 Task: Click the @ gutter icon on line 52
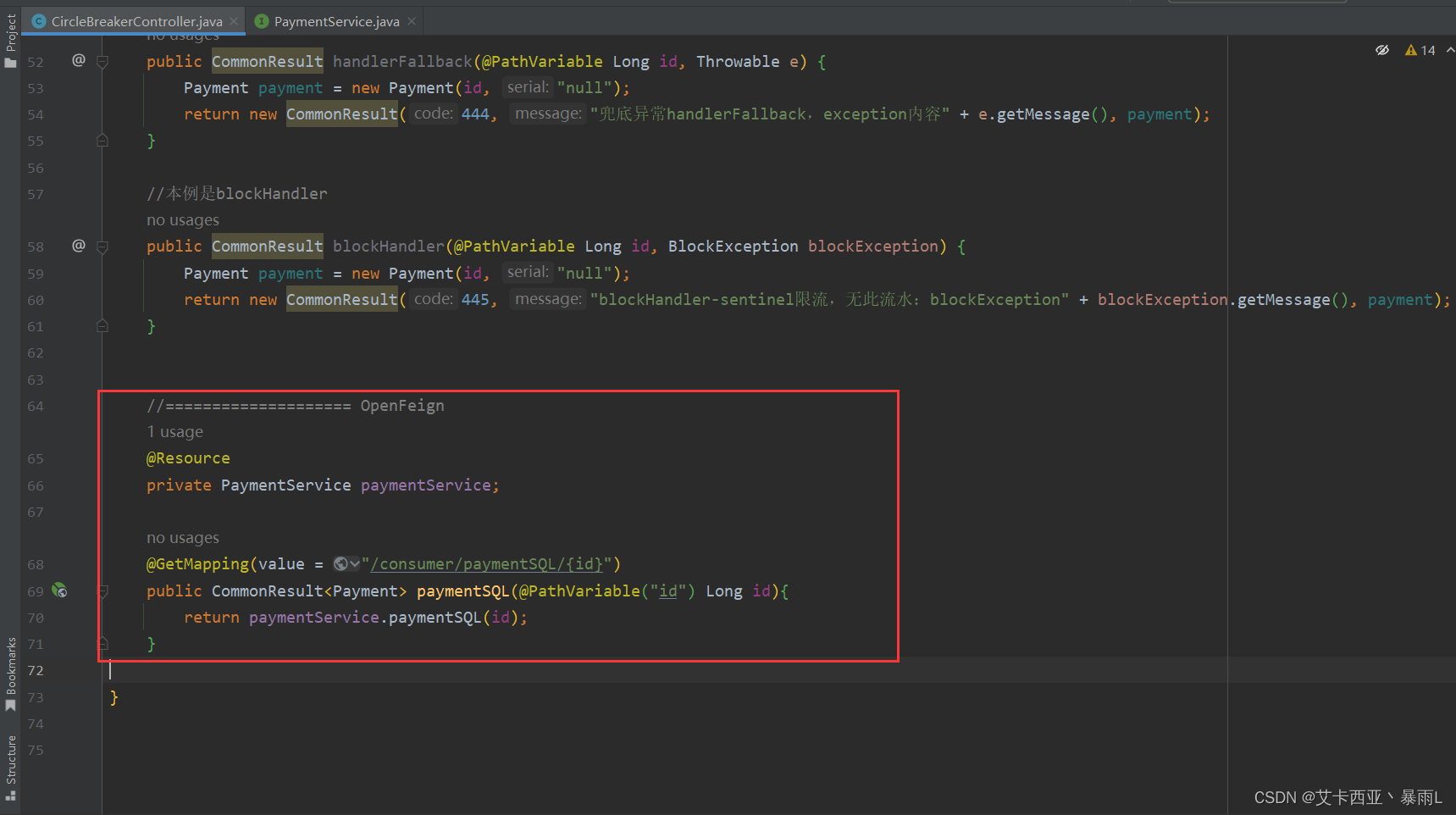[x=79, y=60]
